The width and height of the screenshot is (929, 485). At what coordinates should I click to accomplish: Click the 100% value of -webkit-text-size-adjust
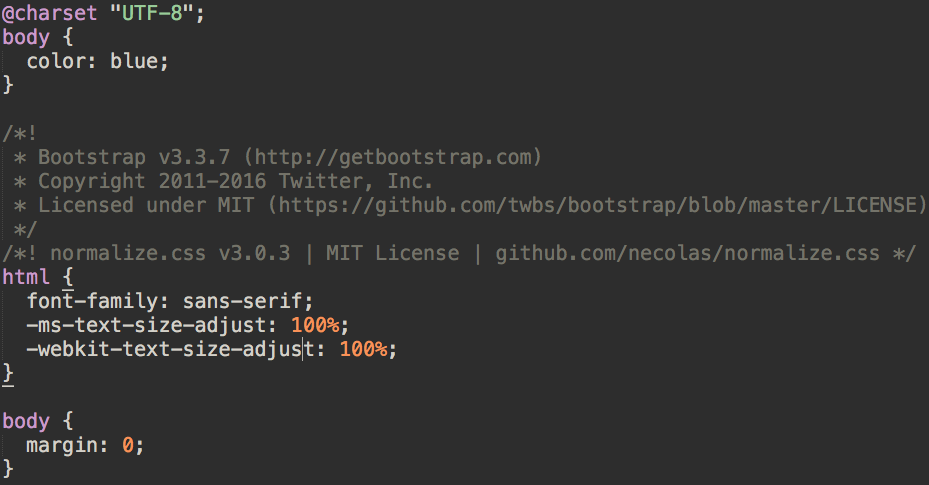363,349
